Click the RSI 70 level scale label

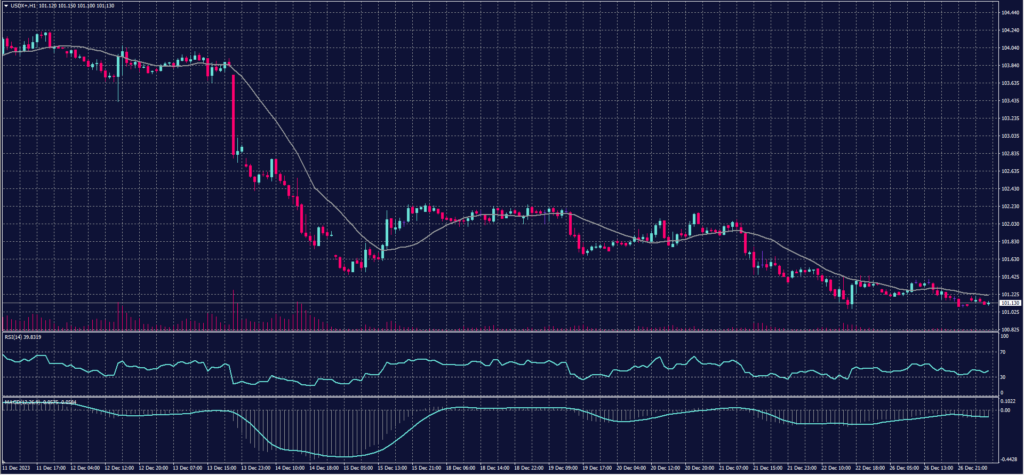pyautogui.click(x=1003, y=351)
